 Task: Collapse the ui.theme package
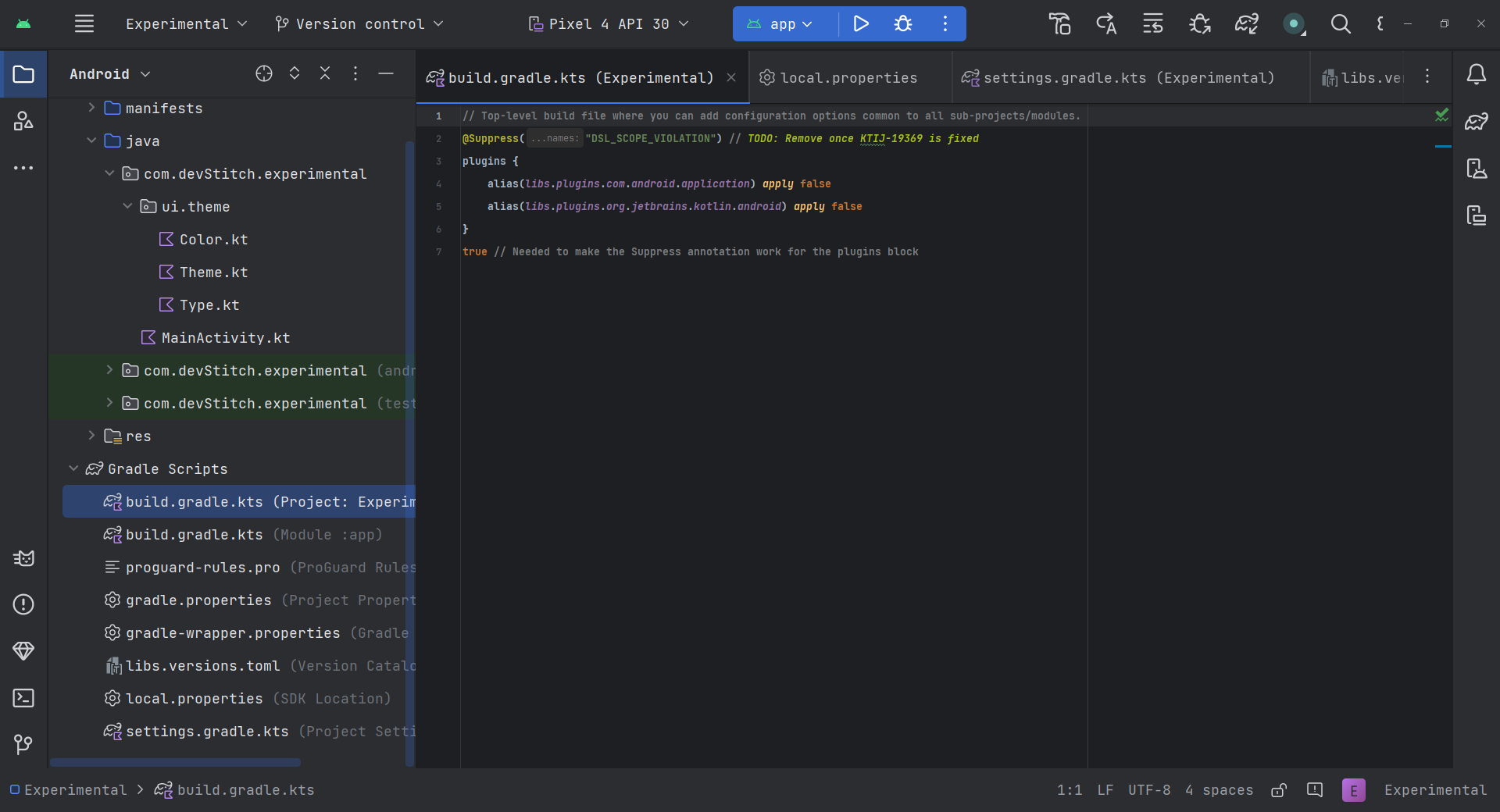click(127, 206)
